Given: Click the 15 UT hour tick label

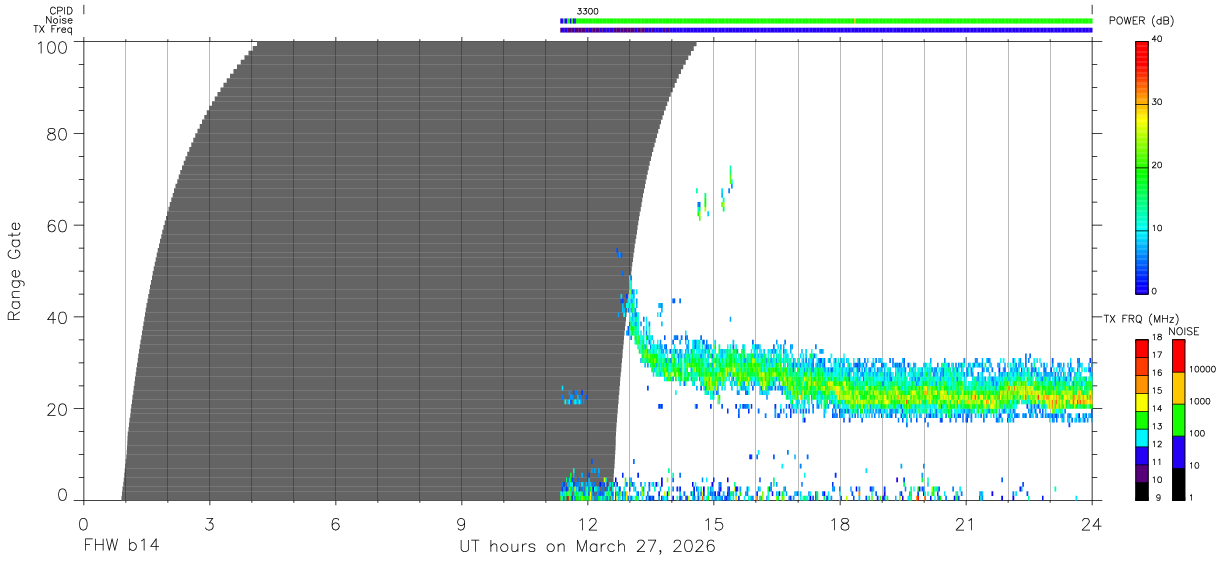Looking at the screenshot, I should (x=713, y=524).
